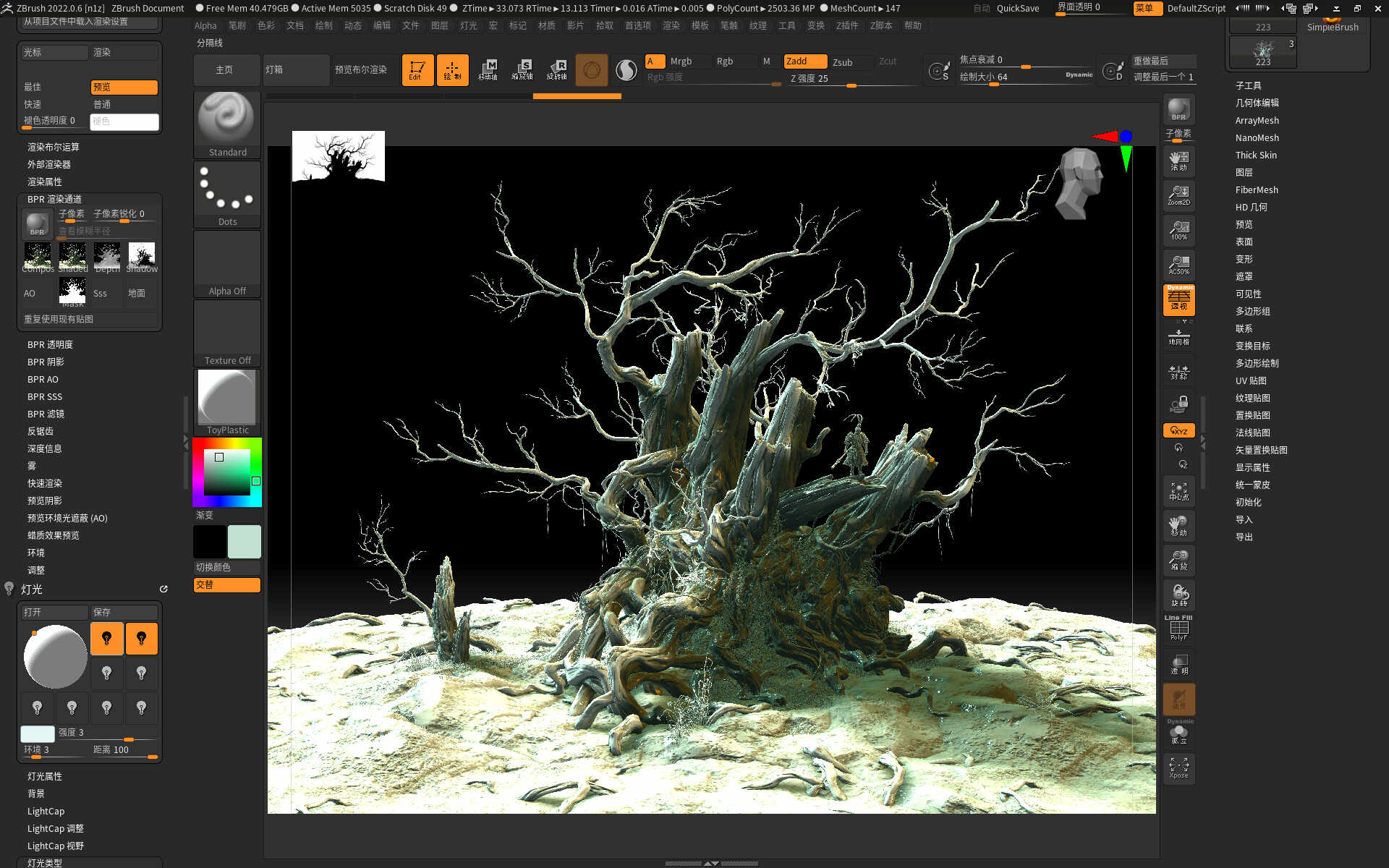The image size is (1389, 868).
Task: Toggle the first light bulb on
Action: 106,638
